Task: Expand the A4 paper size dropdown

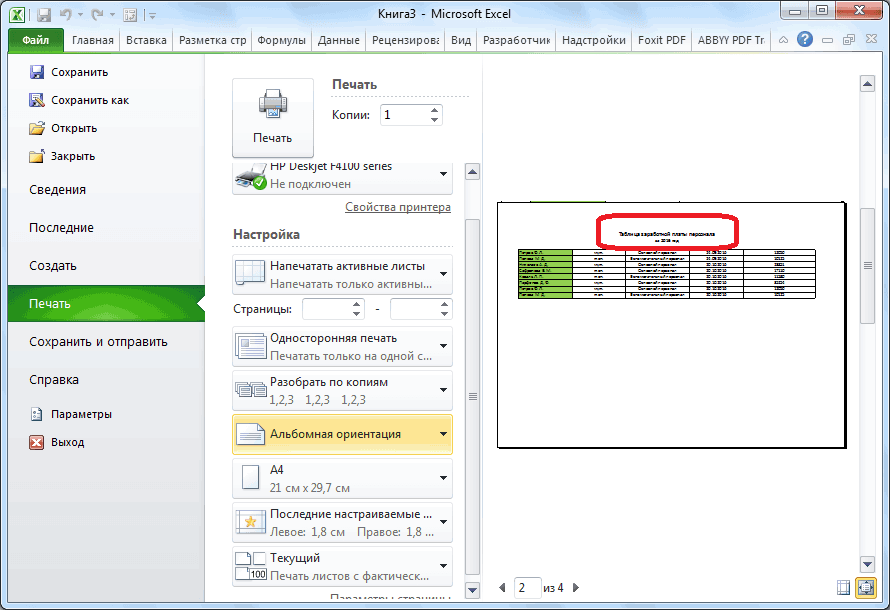Action: (443, 478)
